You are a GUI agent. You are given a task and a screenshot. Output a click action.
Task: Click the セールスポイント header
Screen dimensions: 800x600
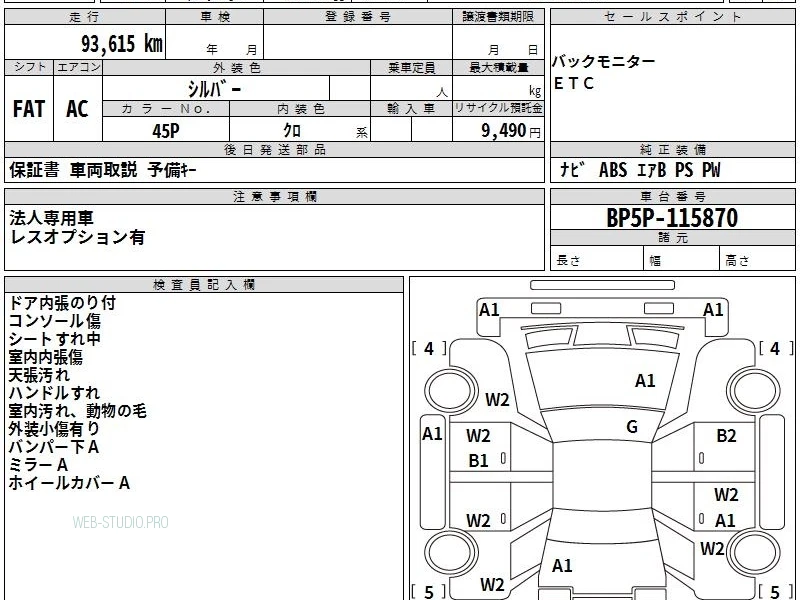coord(672,16)
